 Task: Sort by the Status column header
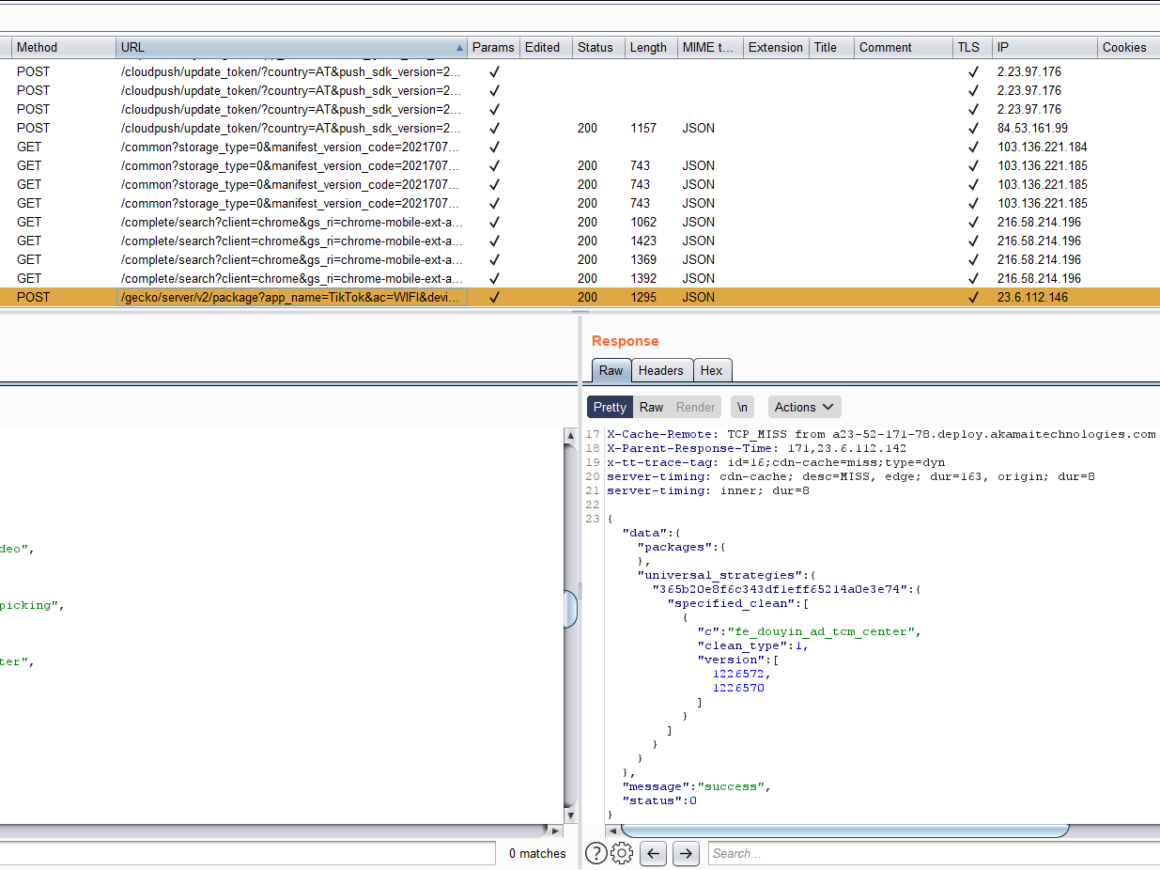point(595,47)
